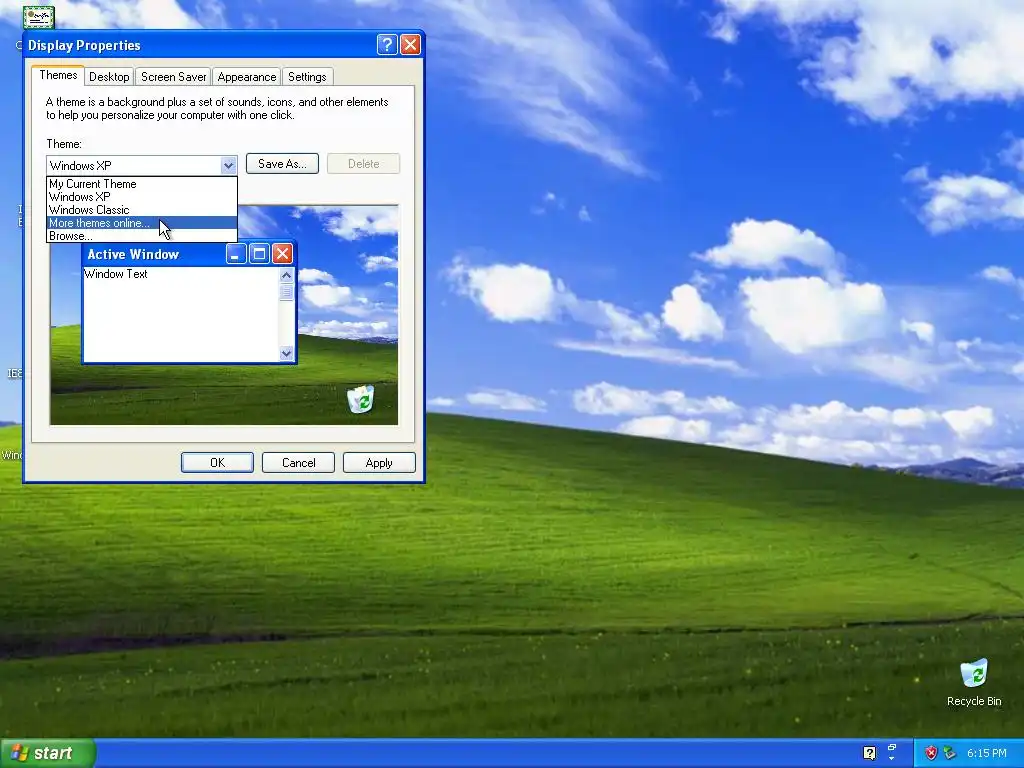The height and width of the screenshot is (768, 1024).
Task: Click the taskbar clock showing 6:15 PM
Action: 987,753
